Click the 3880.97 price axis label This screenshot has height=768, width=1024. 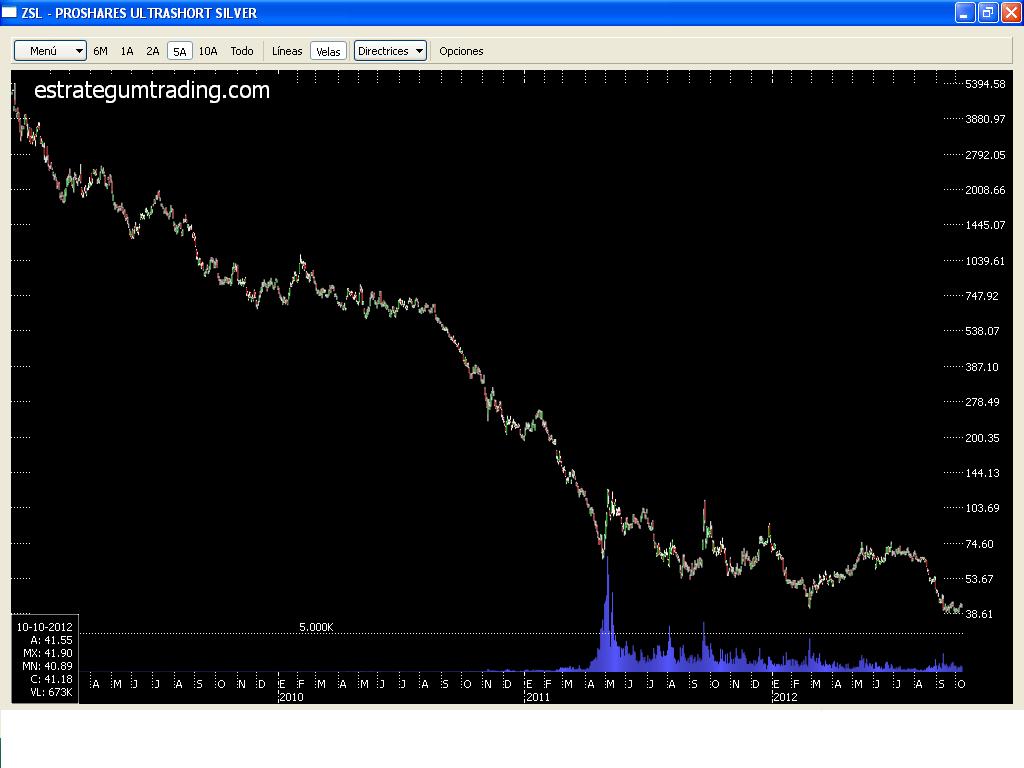tap(985, 120)
